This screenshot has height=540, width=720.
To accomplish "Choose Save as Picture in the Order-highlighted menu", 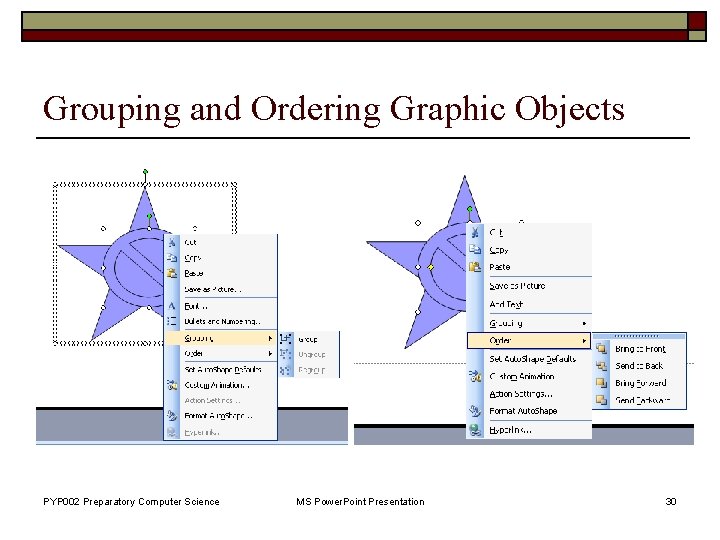I will pos(517,286).
